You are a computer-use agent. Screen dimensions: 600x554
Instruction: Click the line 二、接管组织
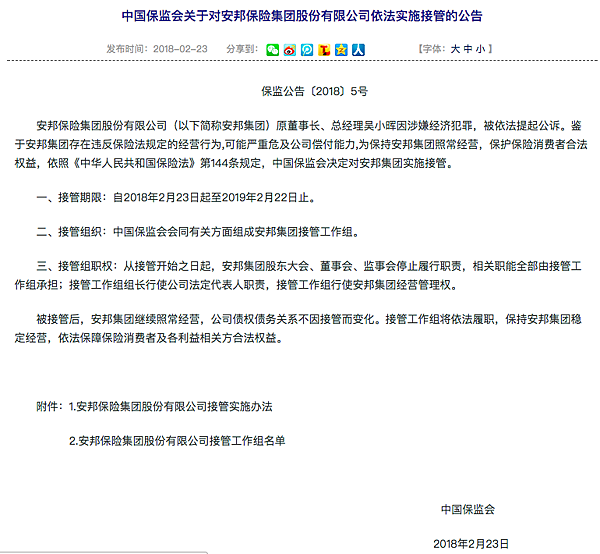[198, 232]
